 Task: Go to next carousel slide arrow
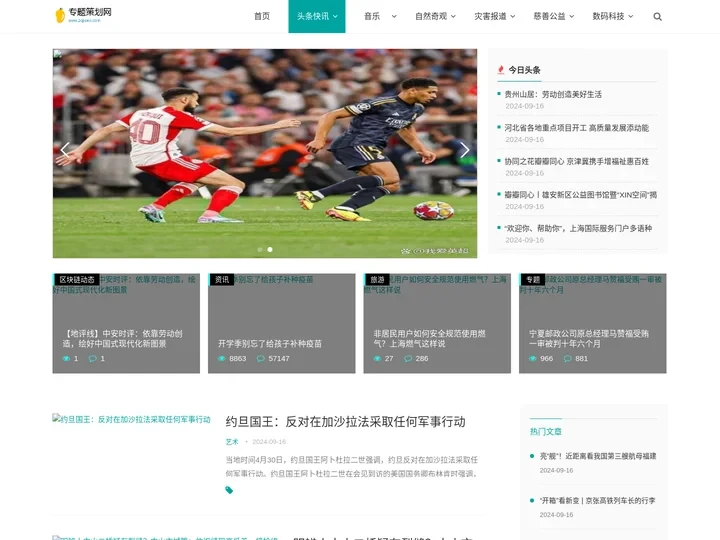click(465, 150)
